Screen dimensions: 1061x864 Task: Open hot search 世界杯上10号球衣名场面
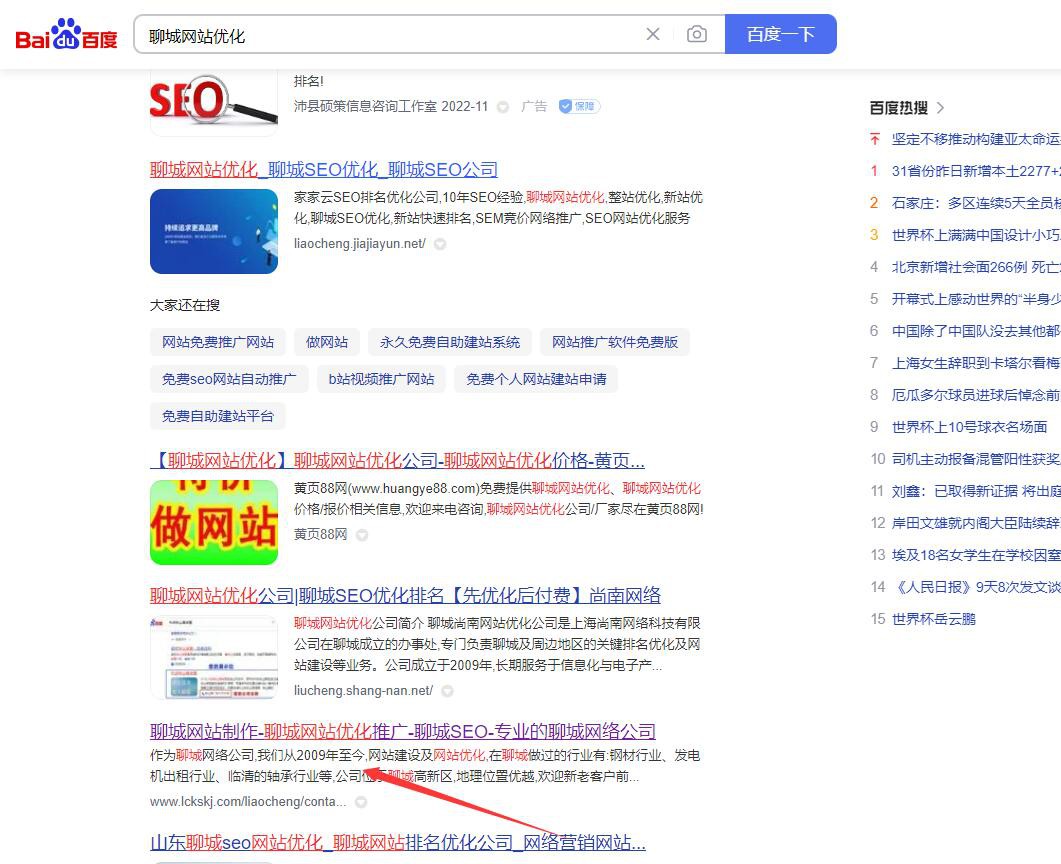pyautogui.click(x=969, y=427)
